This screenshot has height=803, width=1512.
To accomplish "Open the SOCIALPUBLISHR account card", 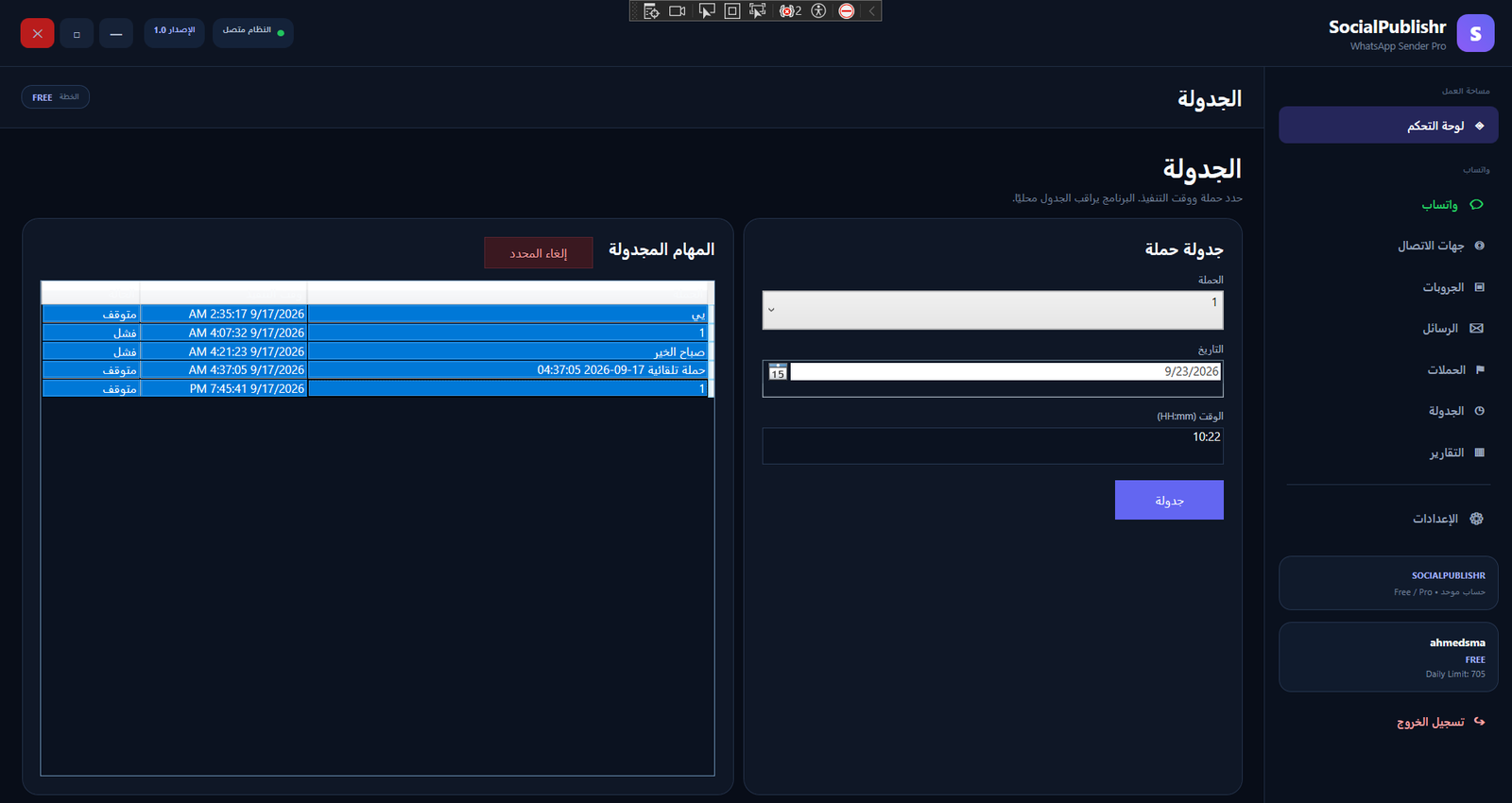I will [1388, 583].
